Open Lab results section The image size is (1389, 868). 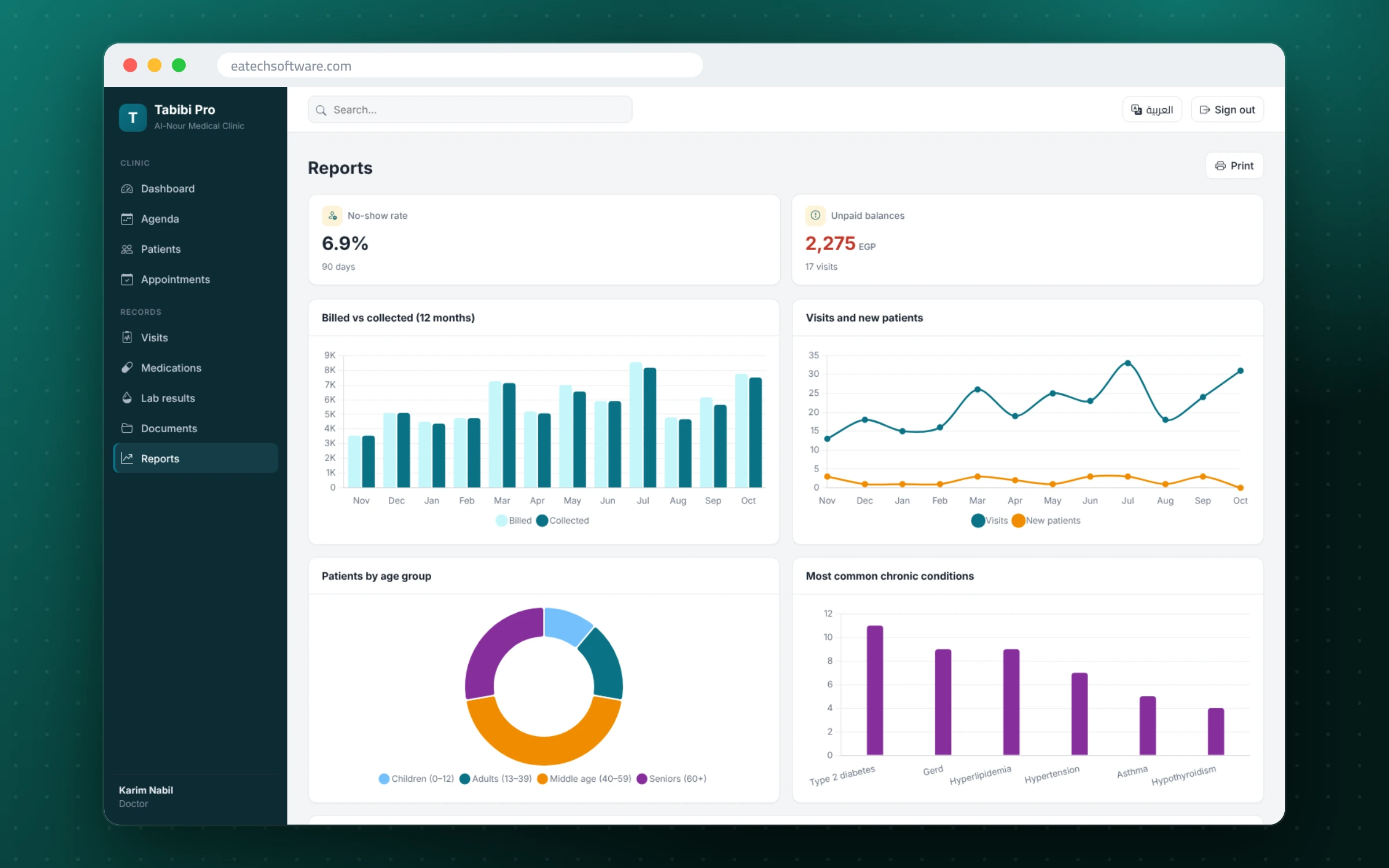tap(196, 398)
